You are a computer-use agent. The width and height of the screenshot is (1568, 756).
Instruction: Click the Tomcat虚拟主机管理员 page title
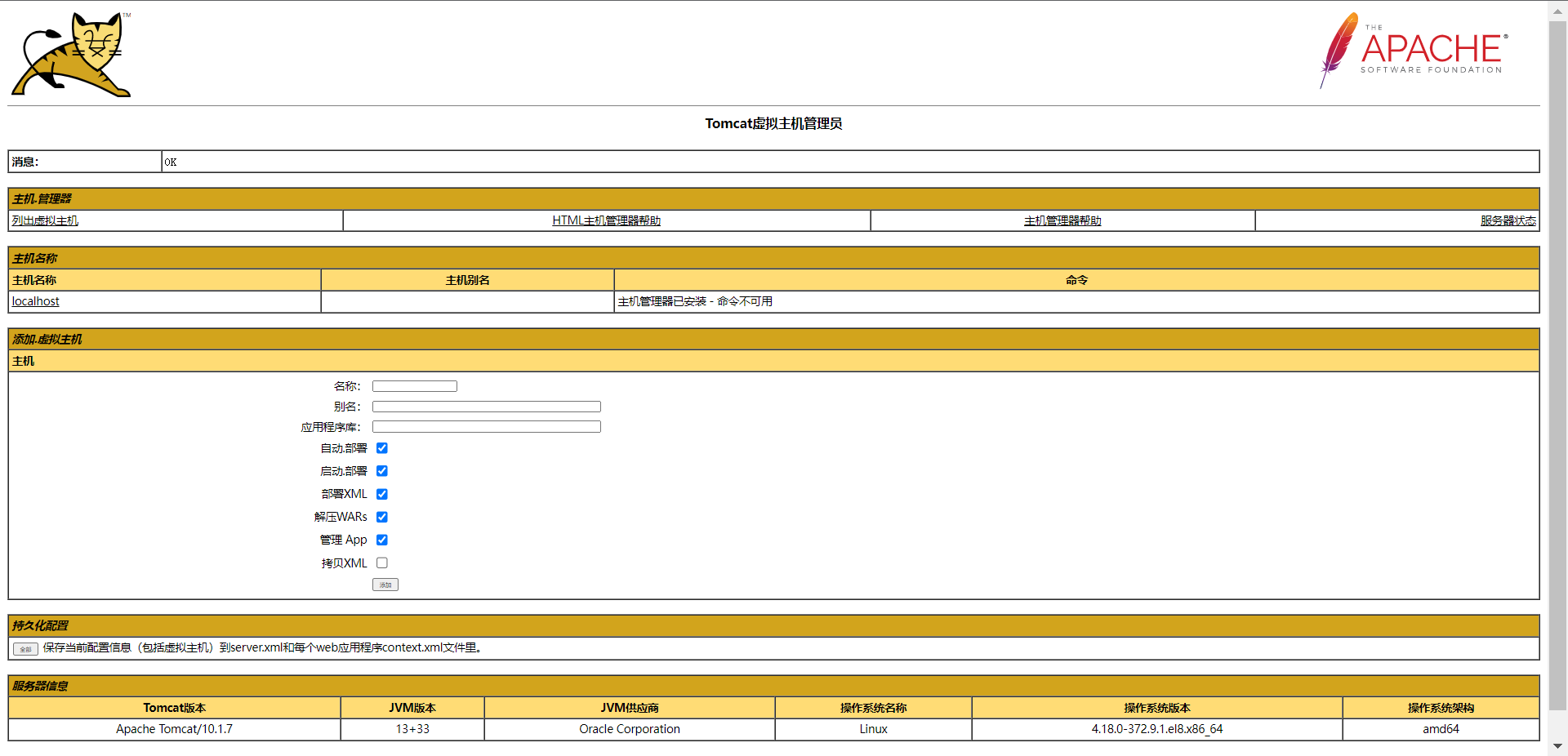coord(773,123)
